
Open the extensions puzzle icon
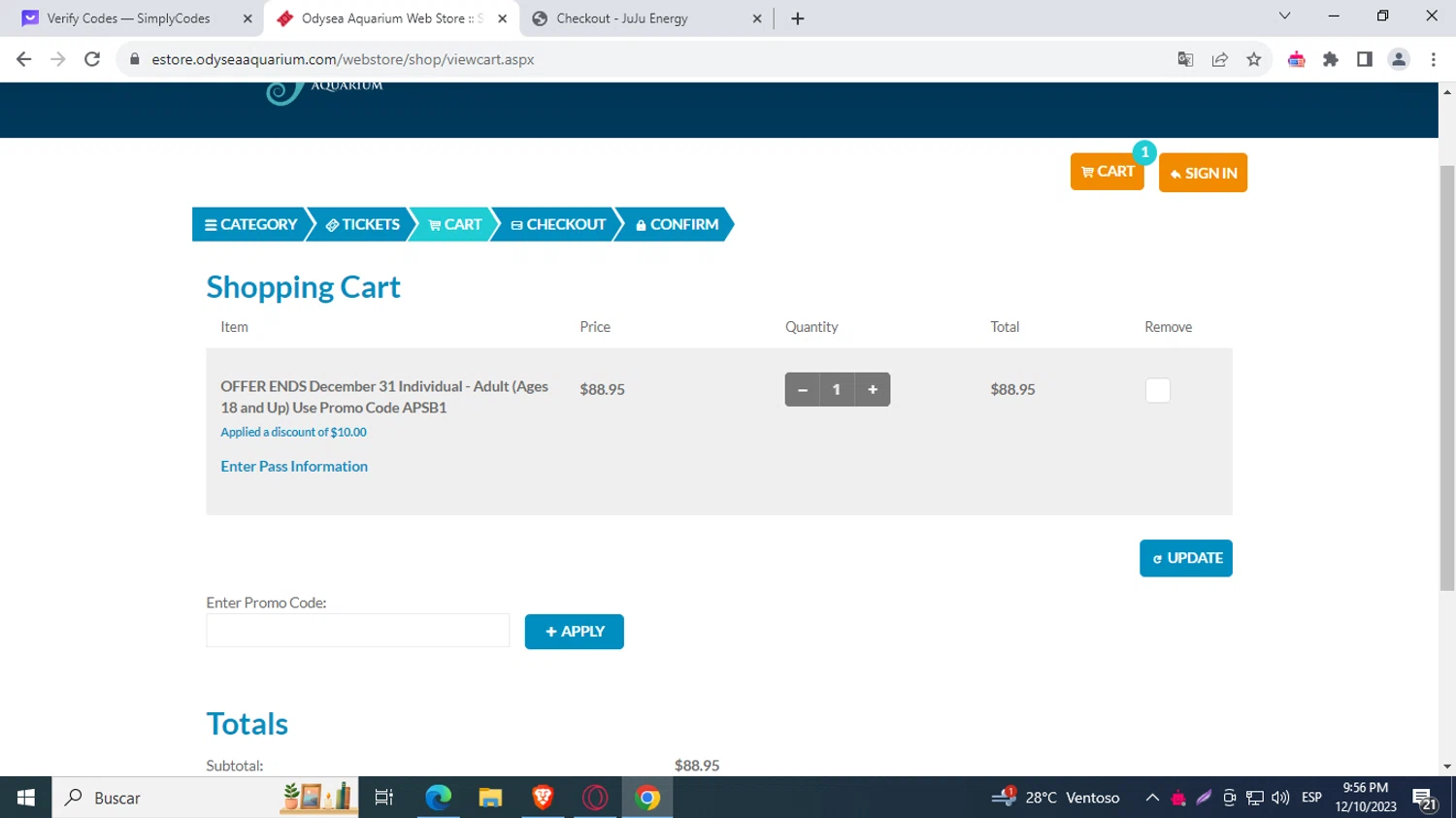coord(1331,59)
